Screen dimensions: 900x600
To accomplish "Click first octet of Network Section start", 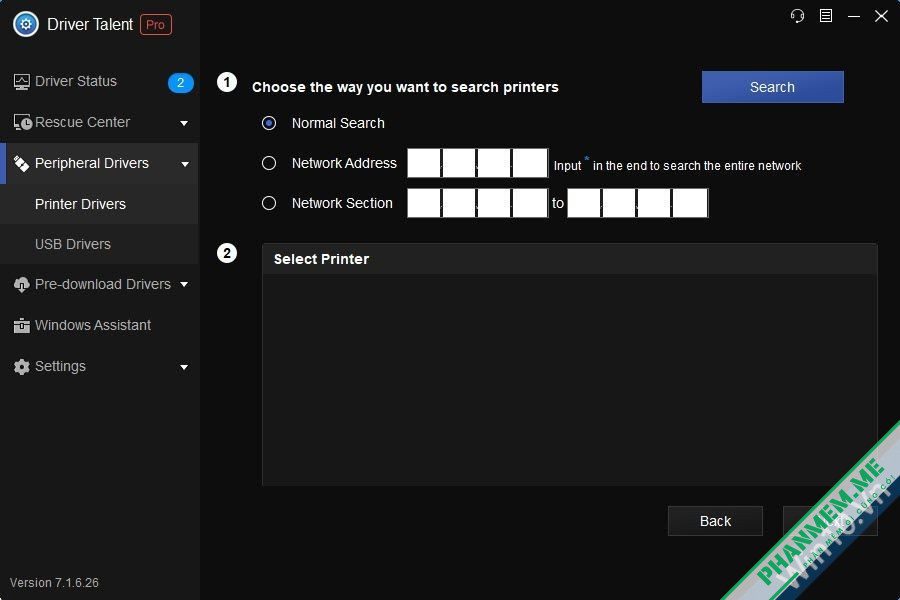I will pos(424,203).
